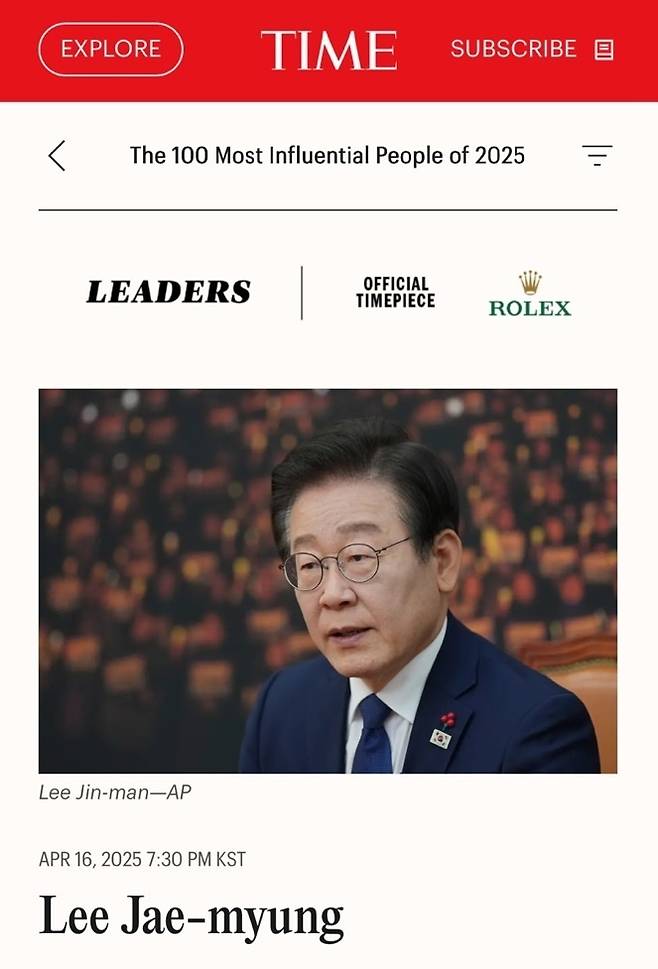Screen dimensions: 658x969
Task: Click the Lee Jae-myung headline
Action: tap(191, 917)
